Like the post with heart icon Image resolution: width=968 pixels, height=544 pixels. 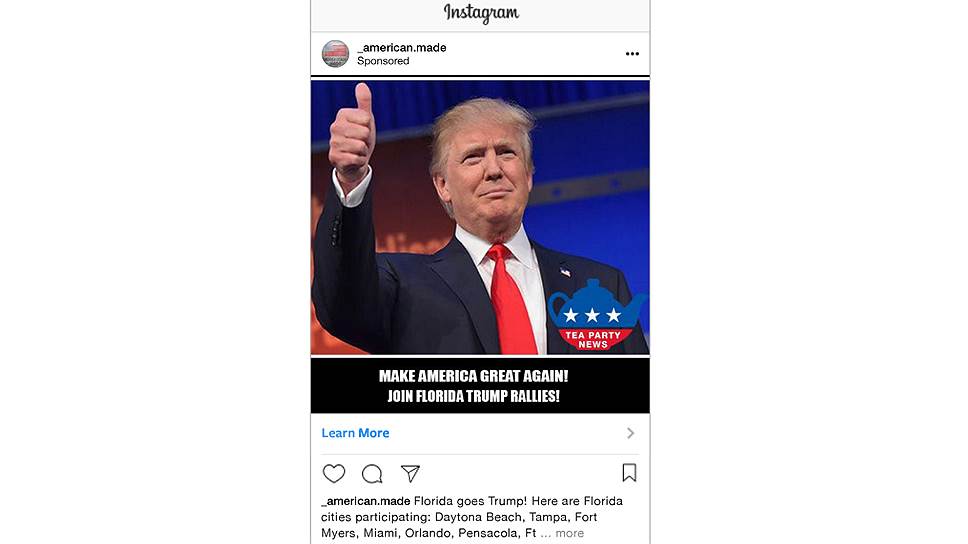click(x=334, y=474)
